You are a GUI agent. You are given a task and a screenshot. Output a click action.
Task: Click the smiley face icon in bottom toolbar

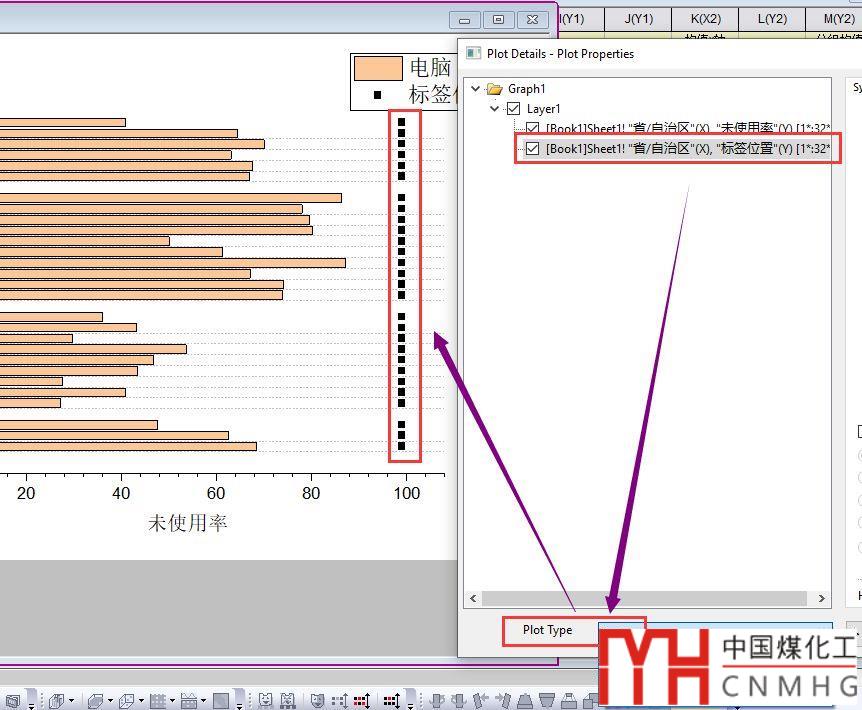point(317,700)
